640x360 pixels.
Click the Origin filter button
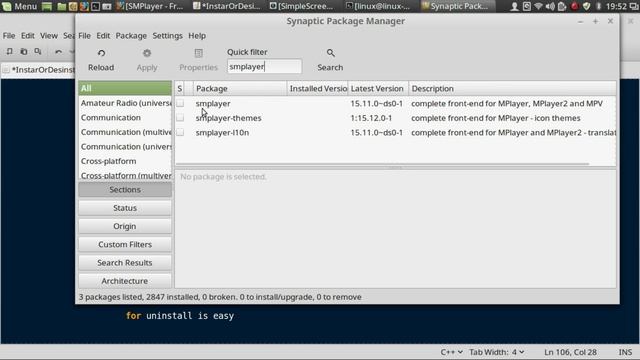click(125, 226)
